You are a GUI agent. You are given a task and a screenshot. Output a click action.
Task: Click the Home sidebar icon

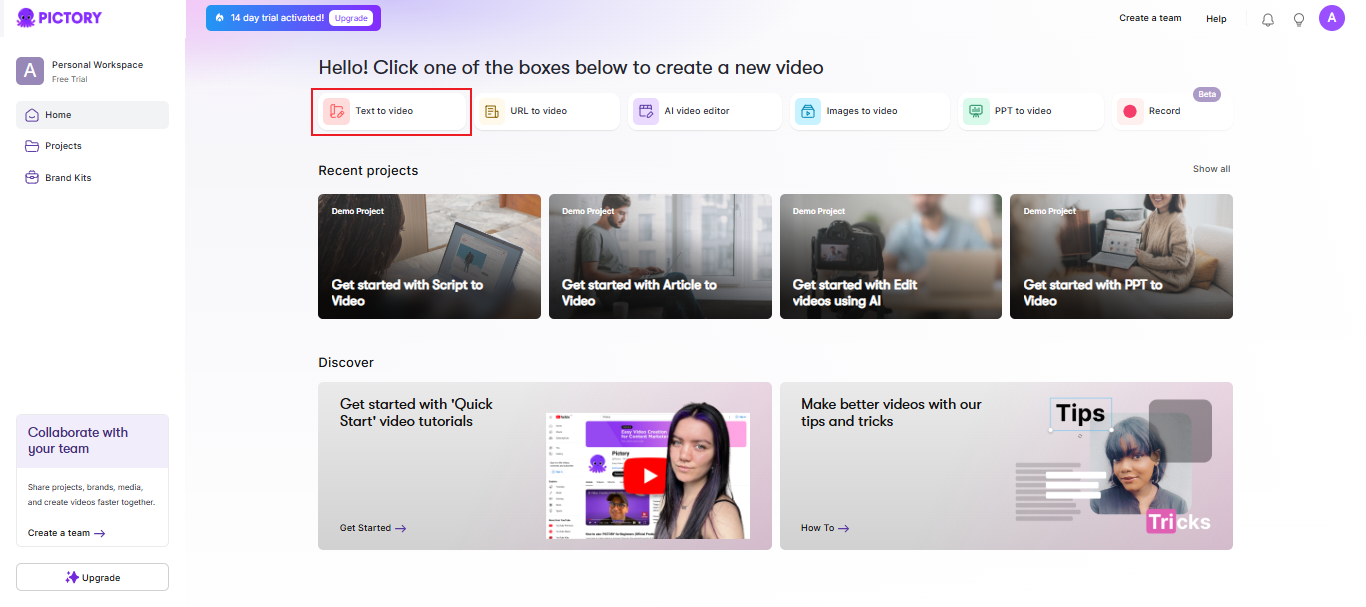click(x=32, y=115)
